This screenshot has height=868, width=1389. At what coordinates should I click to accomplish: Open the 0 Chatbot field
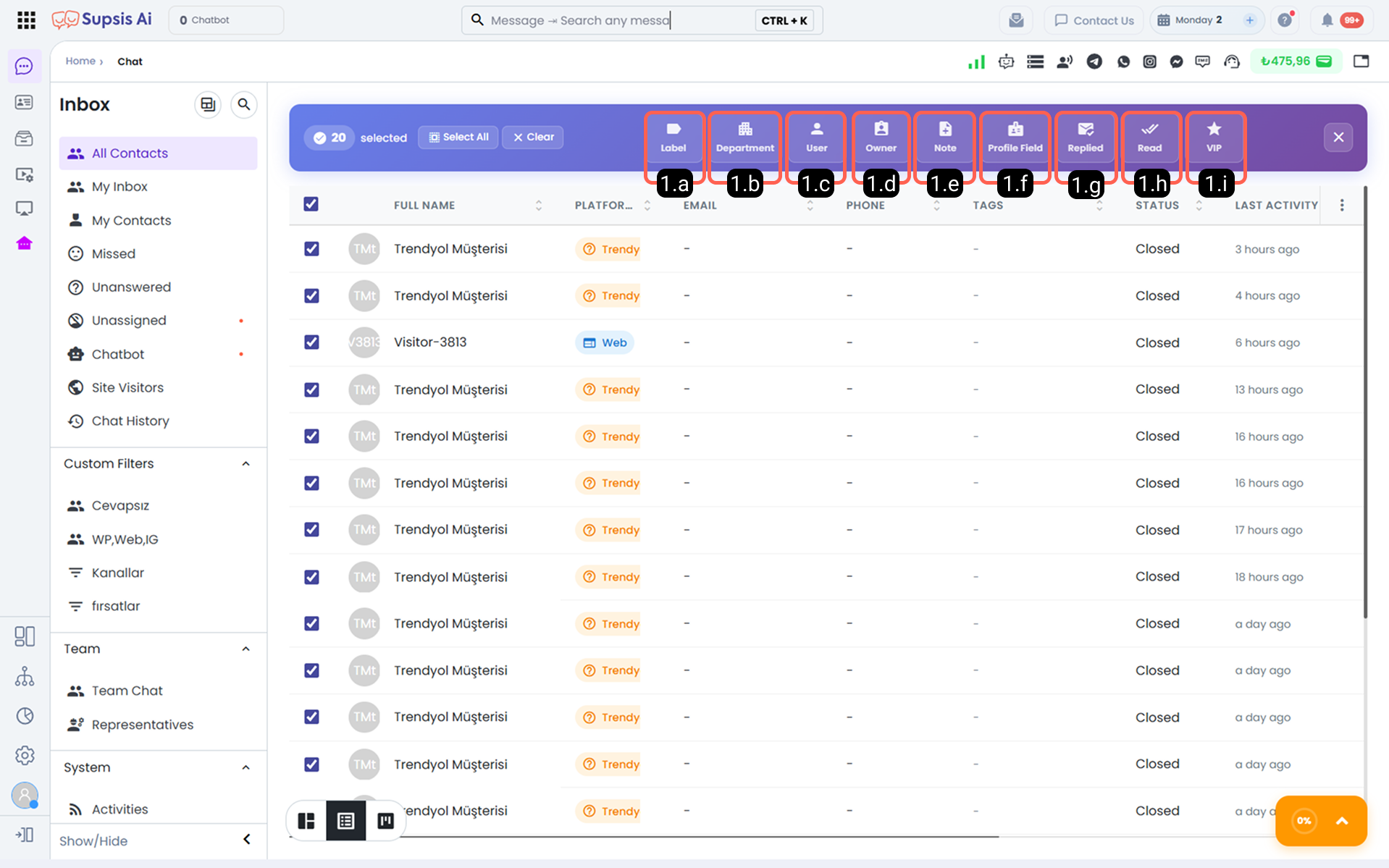pyautogui.click(x=226, y=20)
